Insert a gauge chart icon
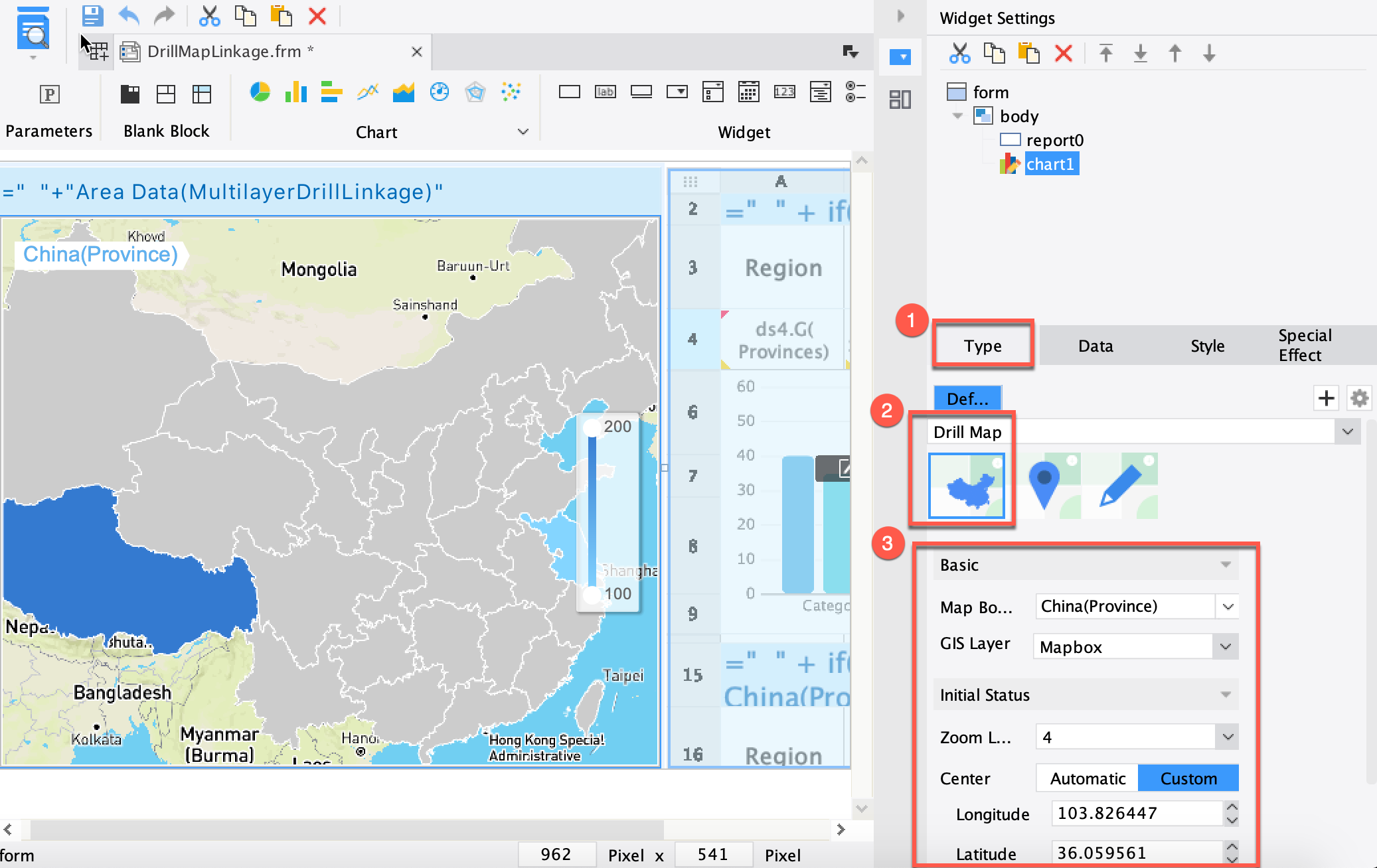1377x868 pixels. (439, 92)
